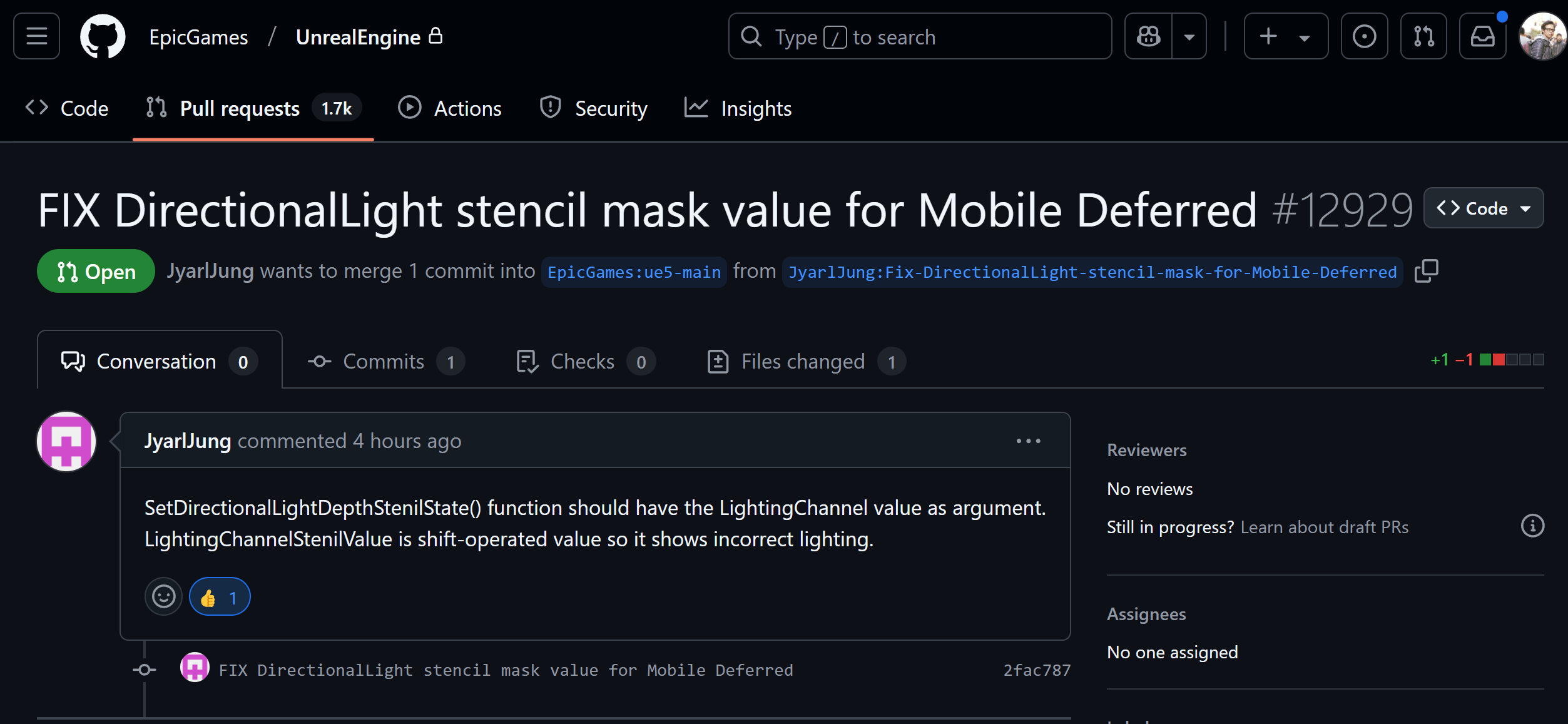Focus the Type to search field
This screenshot has width=1568, height=724.
tap(920, 36)
